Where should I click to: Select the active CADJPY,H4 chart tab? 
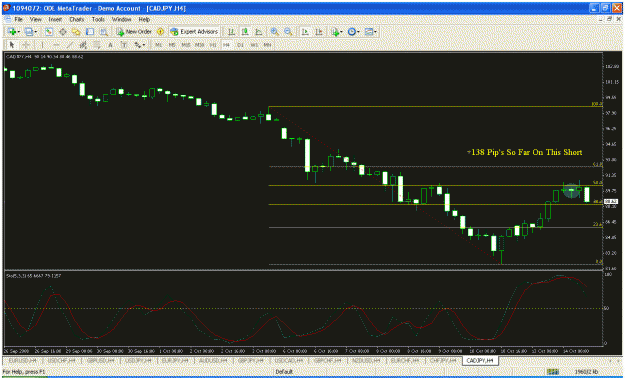click(x=480, y=360)
